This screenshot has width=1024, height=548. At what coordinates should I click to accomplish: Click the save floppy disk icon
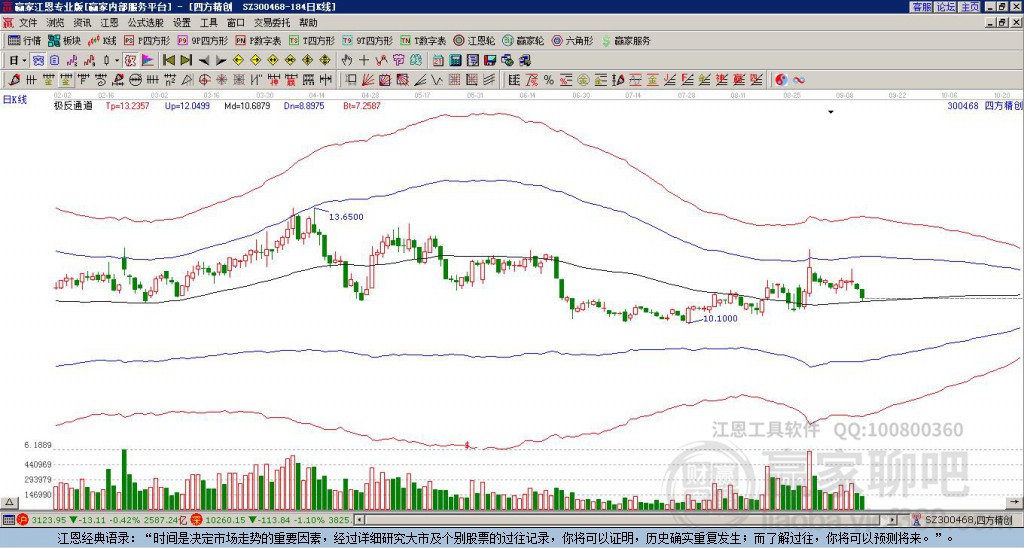tap(490, 60)
